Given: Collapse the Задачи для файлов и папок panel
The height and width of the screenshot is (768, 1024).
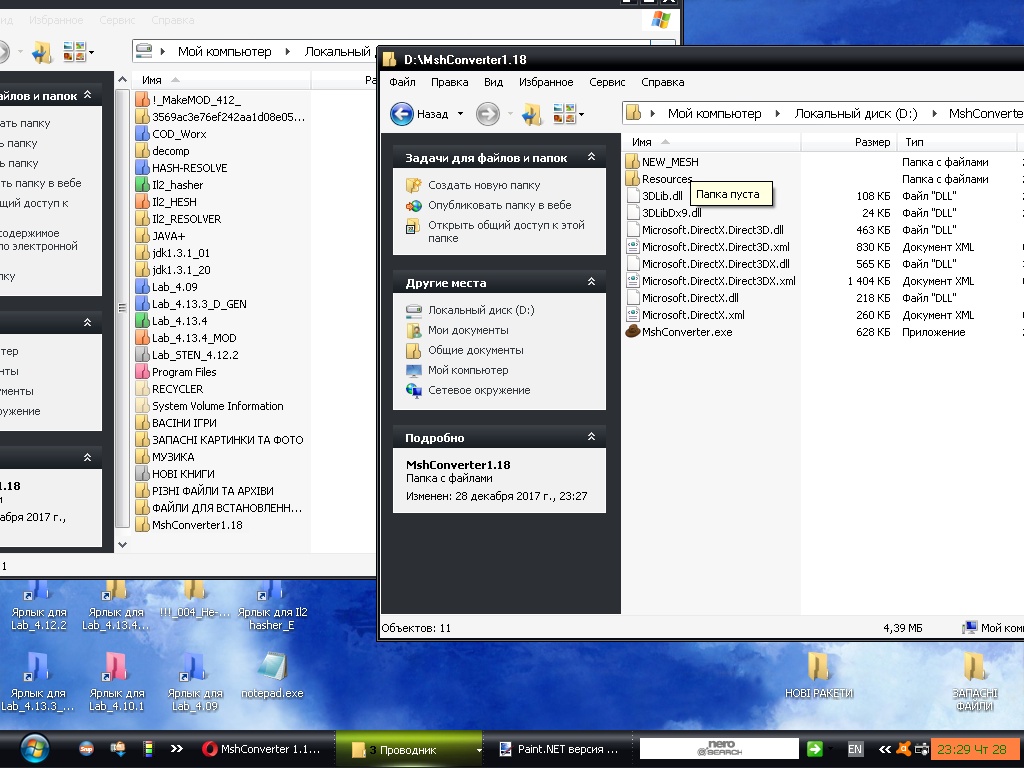Looking at the screenshot, I should 591,157.
